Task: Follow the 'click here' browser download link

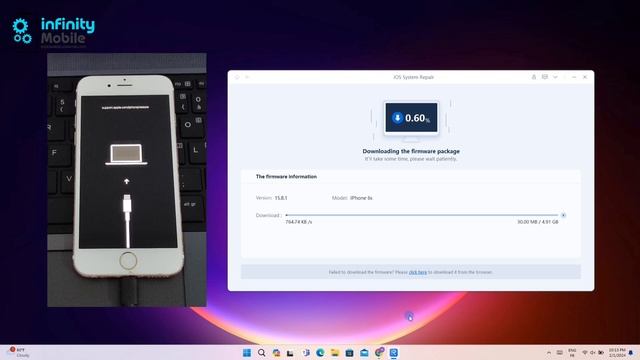Action: click(418, 272)
